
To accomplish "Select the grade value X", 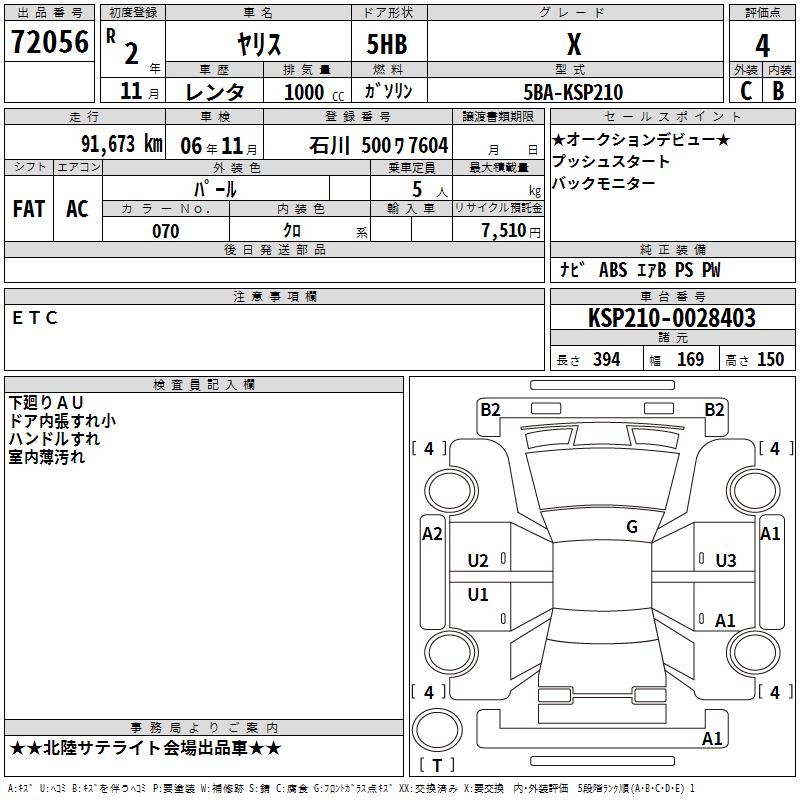I will pyautogui.click(x=574, y=44).
